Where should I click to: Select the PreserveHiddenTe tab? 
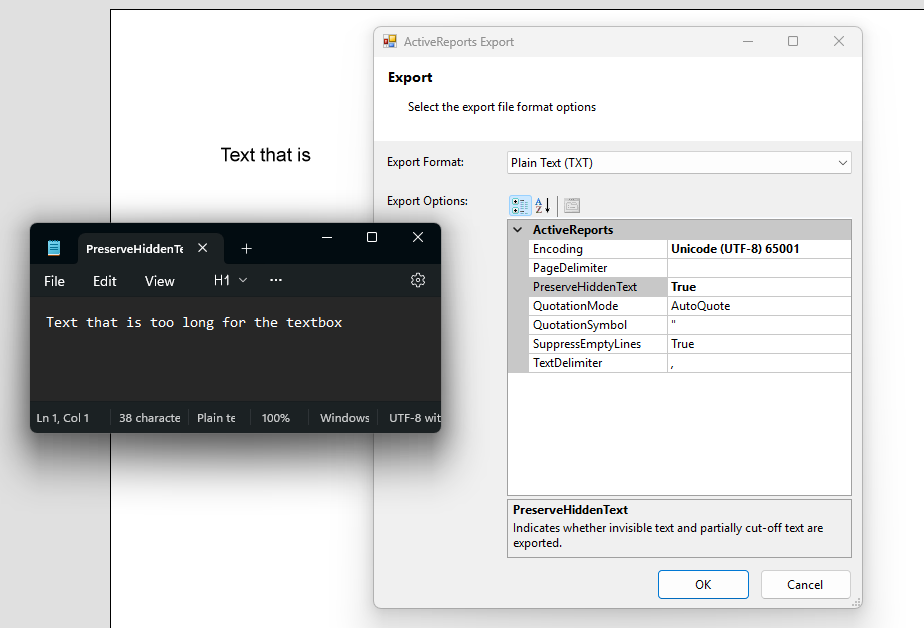point(140,247)
